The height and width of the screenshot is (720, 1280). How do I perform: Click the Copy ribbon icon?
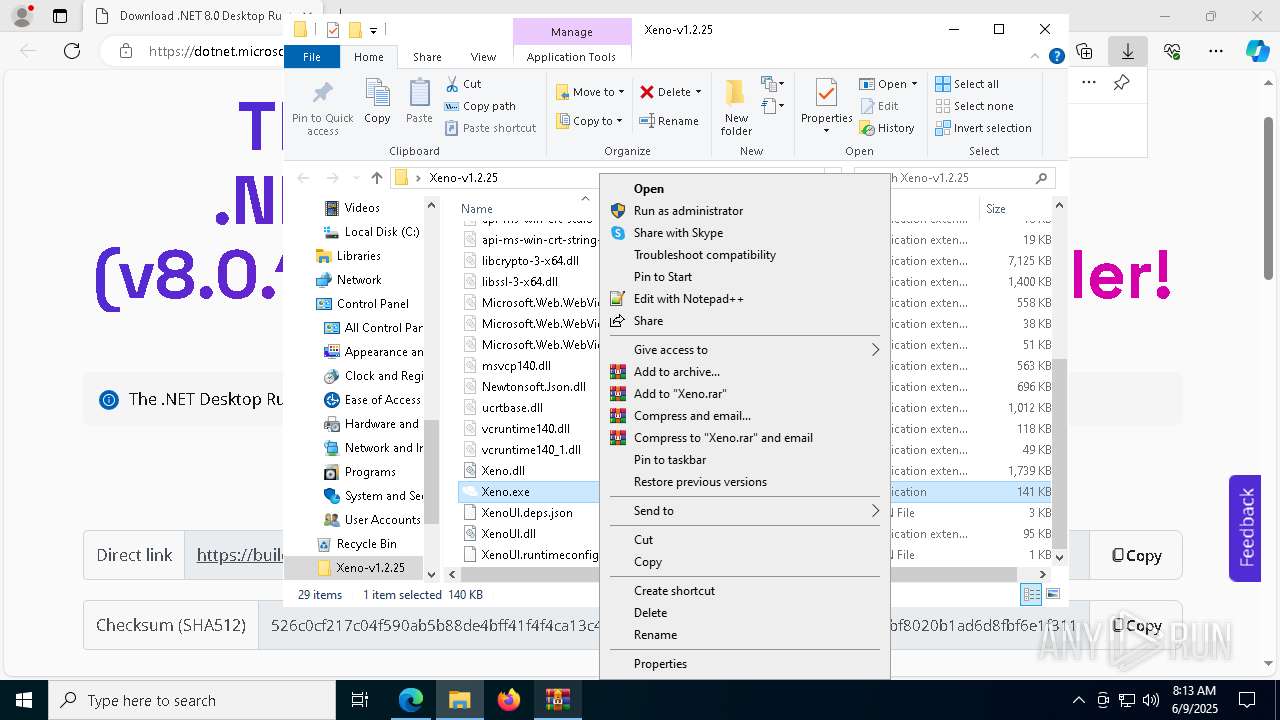377,102
